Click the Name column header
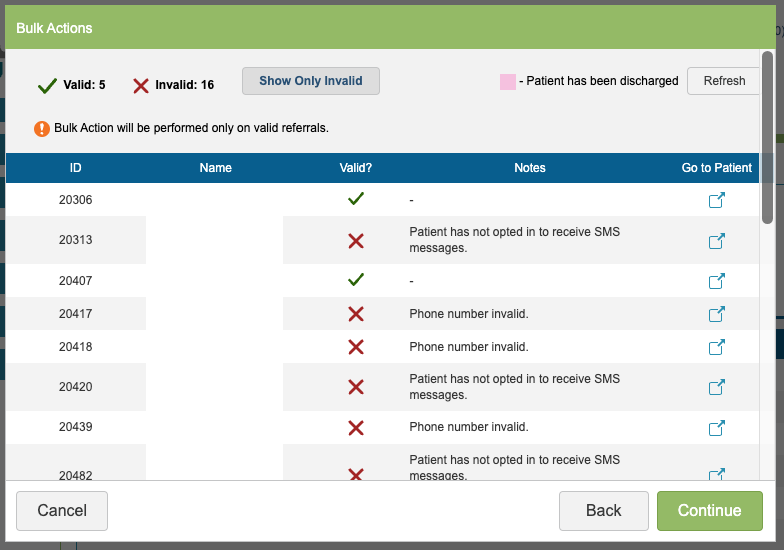Viewport: 784px width, 550px height. (x=215, y=168)
